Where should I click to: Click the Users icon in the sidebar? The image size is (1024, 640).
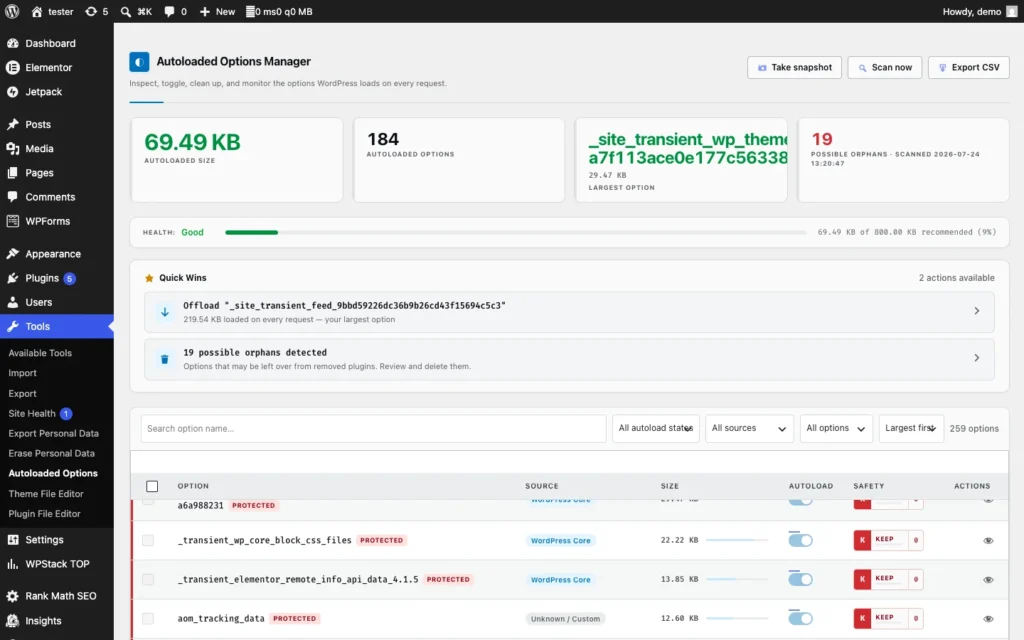click(12, 302)
